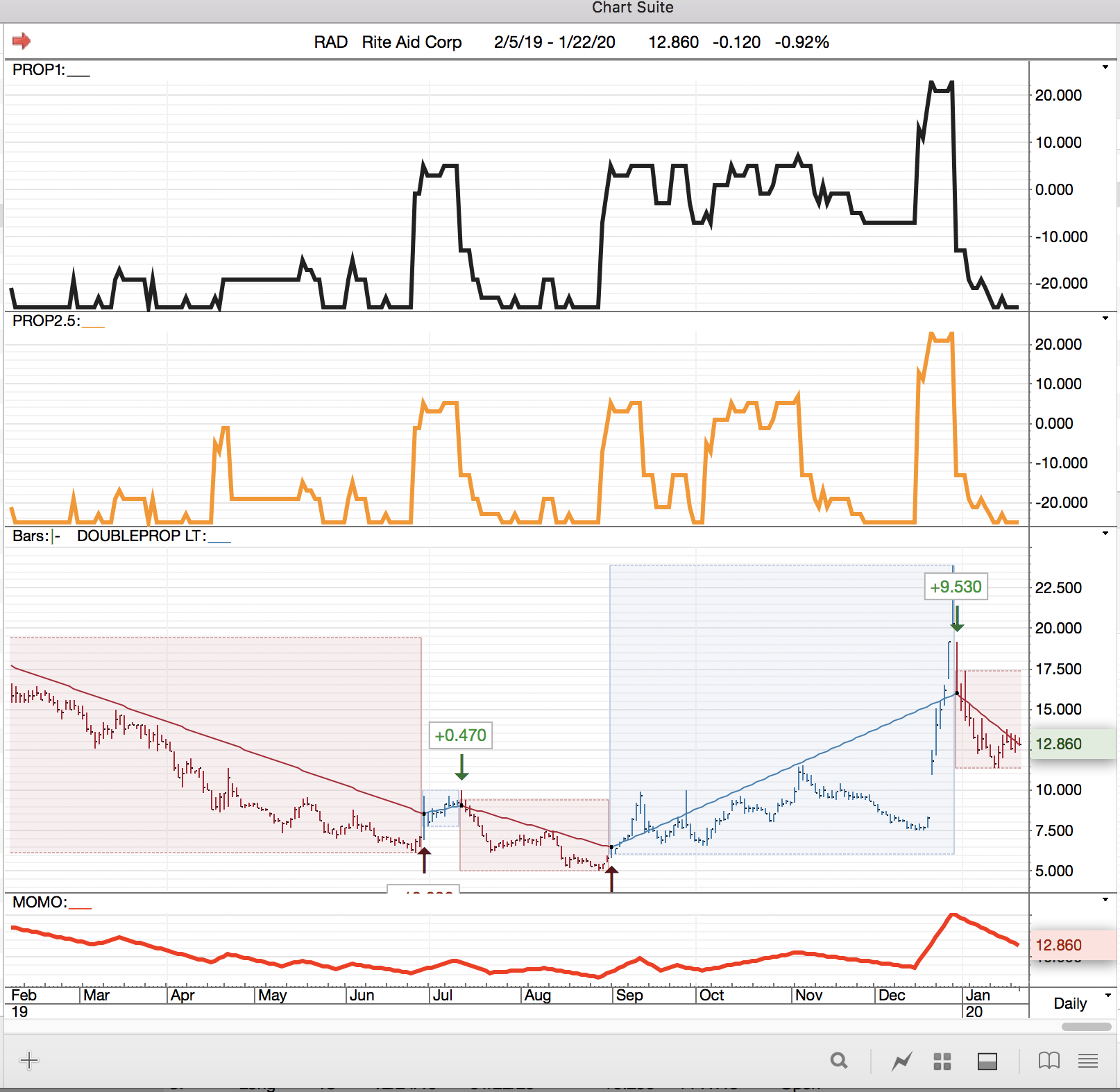Image resolution: width=1120 pixels, height=1092 pixels.
Task: Click the list lines icon at bottom right
Action: 1088,1061
